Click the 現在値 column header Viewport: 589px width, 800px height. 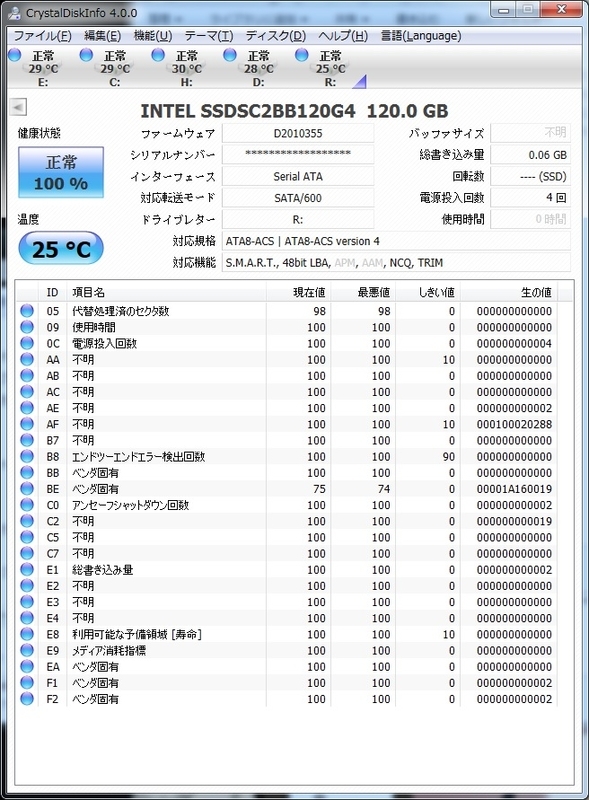[x=299, y=292]
